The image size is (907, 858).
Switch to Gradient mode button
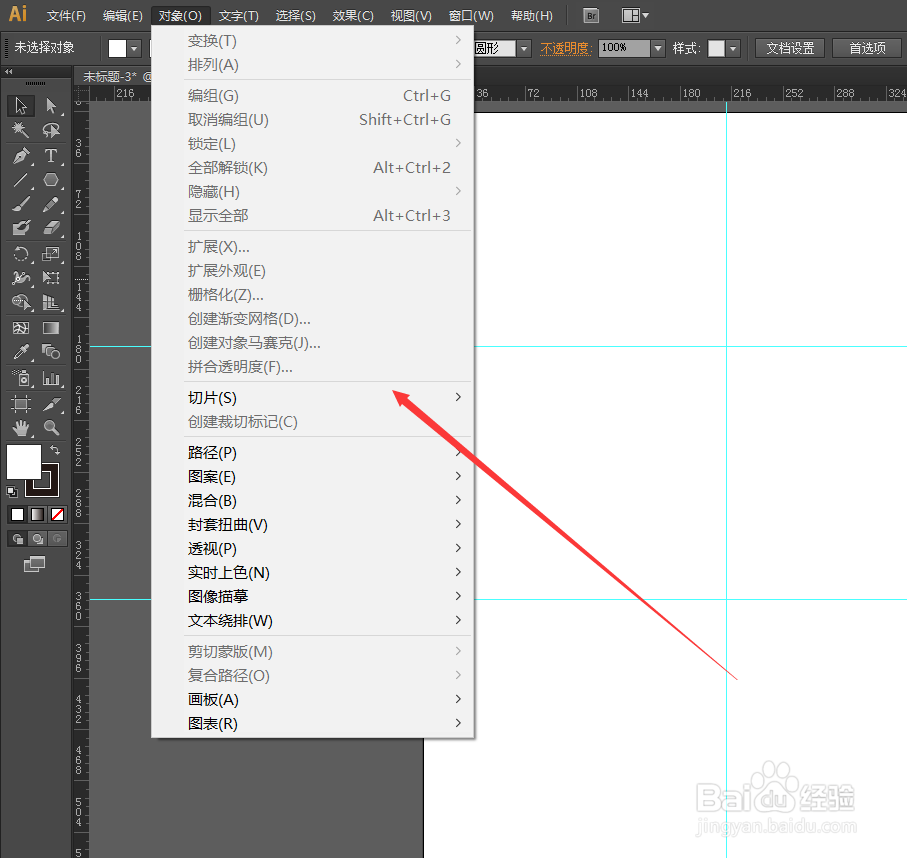[38, 514]
